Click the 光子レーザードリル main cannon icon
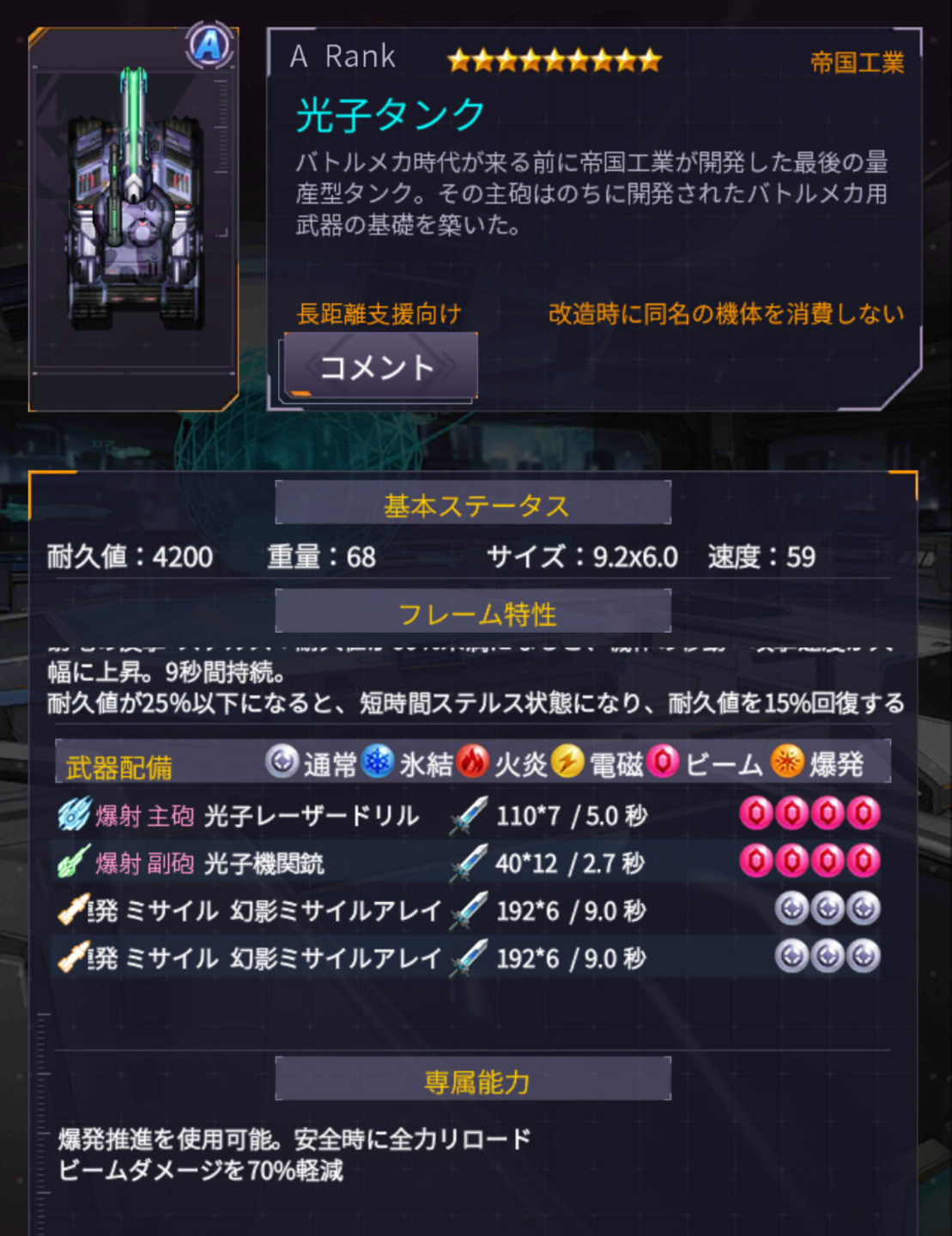 click(x=74, y=815)
